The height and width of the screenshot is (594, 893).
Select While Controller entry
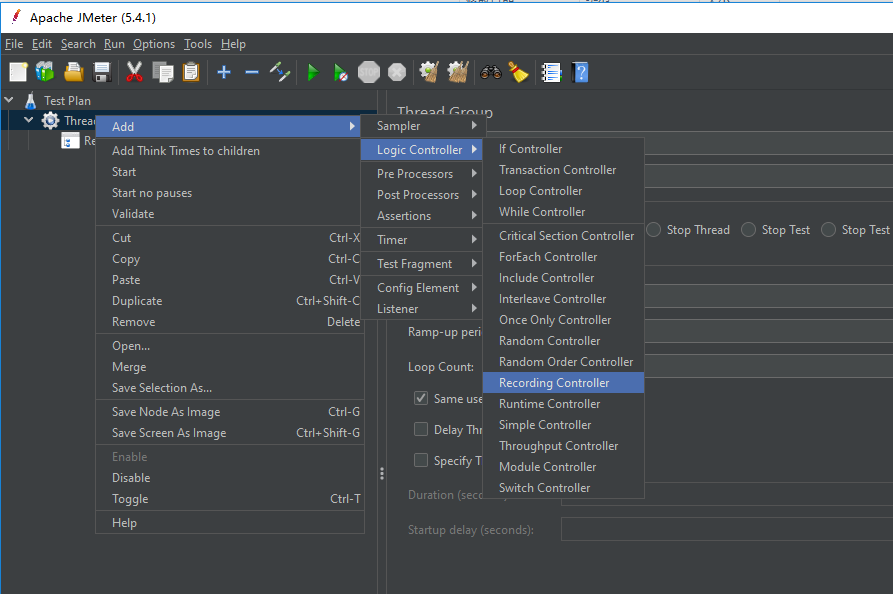coord(563,212)
